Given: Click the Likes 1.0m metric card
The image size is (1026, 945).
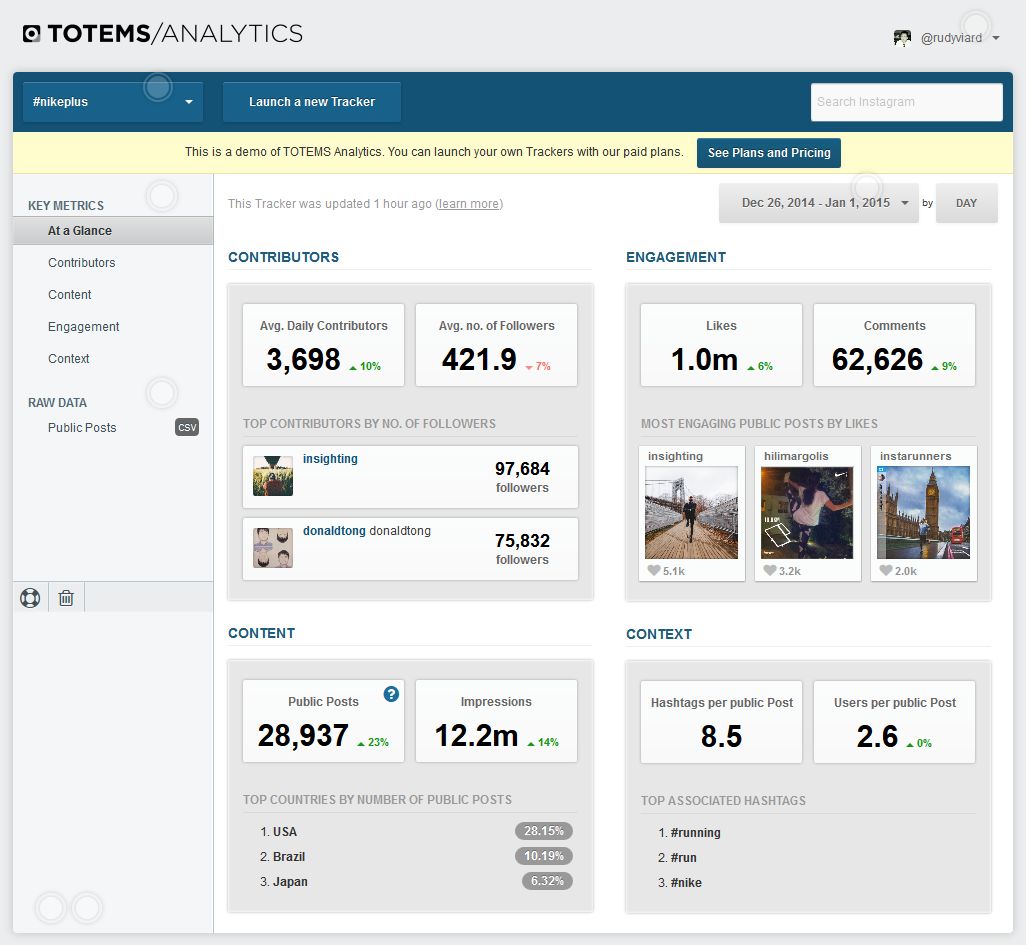Looking at the screenshot, I should [721, 345].
